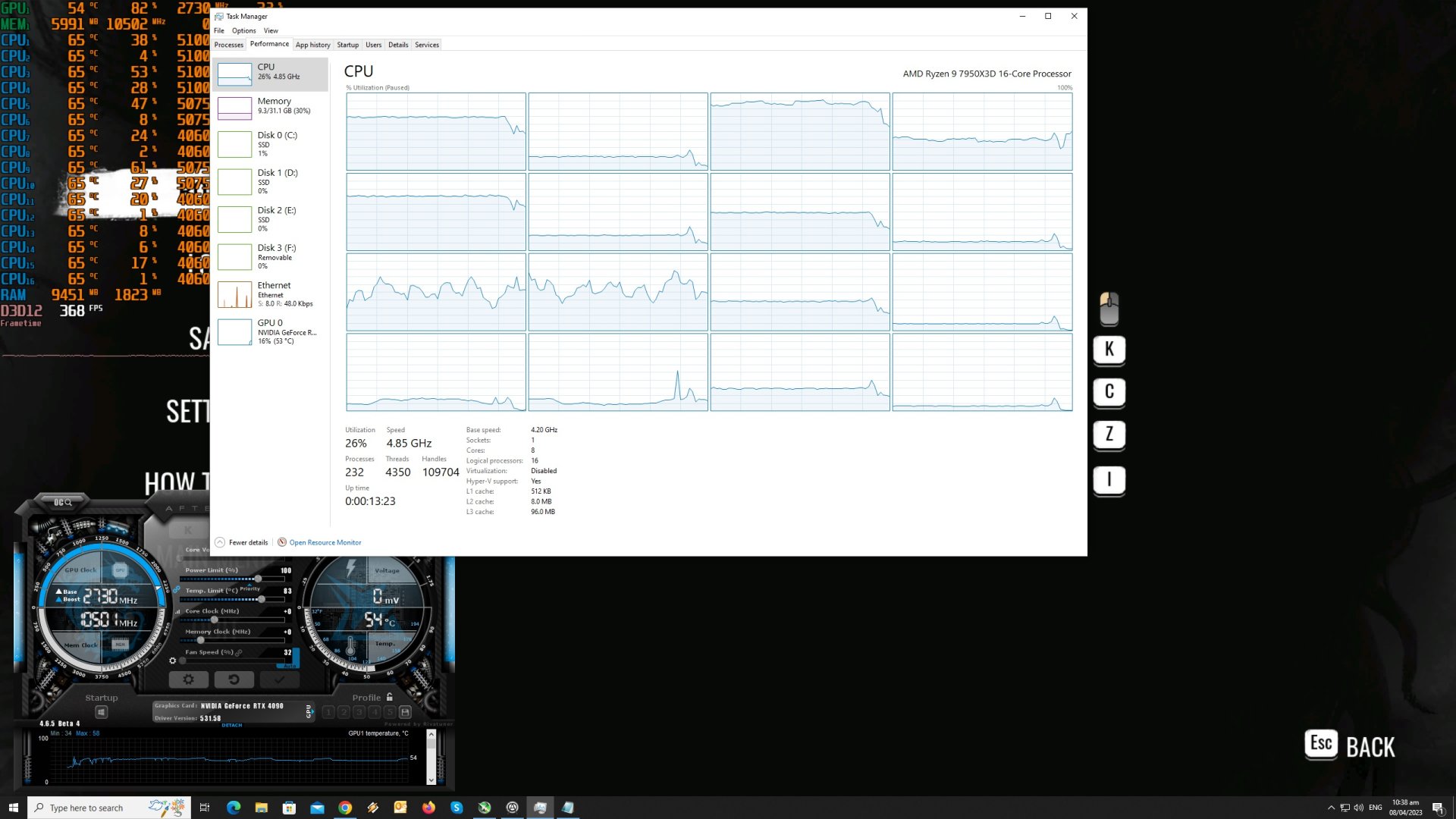Open MSI Afterburner settings gear button
Viewport: 1456px width, 819px height.
click(188, 679)
